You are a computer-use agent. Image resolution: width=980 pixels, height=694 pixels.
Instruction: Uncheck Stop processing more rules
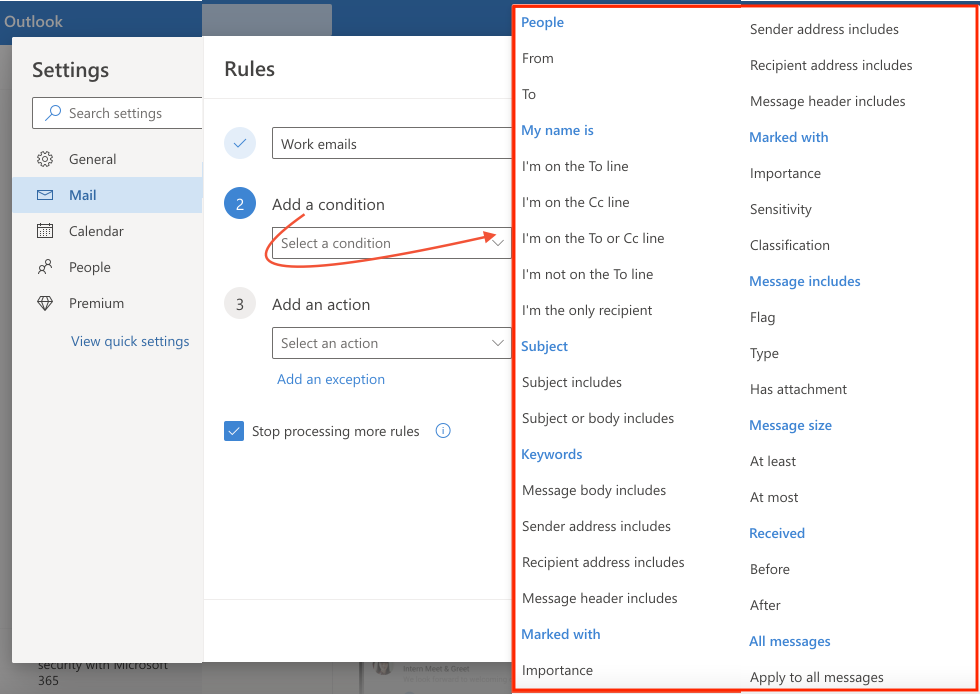[234, 431]
